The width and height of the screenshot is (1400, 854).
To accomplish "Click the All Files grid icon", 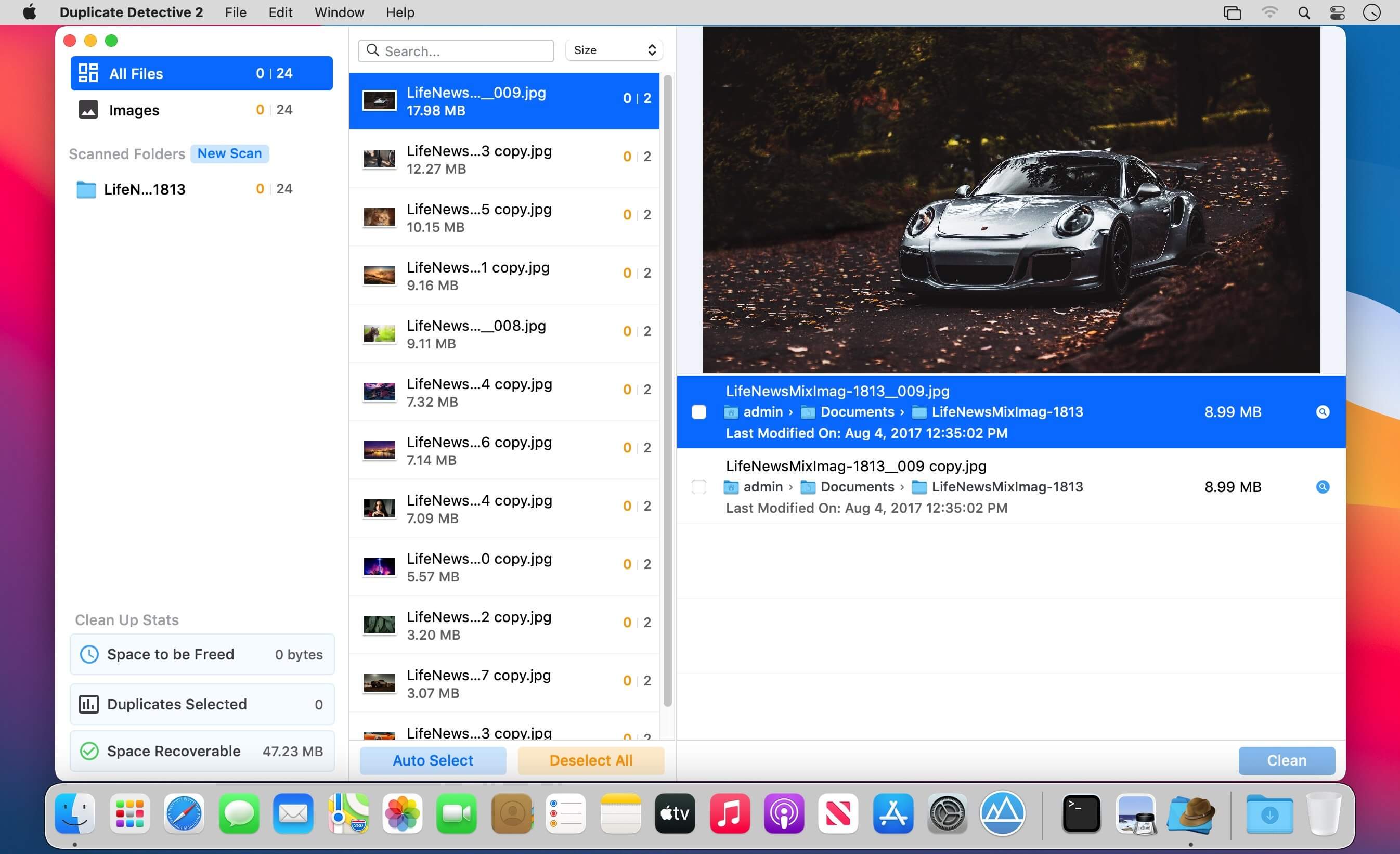I will click(88, 73).
